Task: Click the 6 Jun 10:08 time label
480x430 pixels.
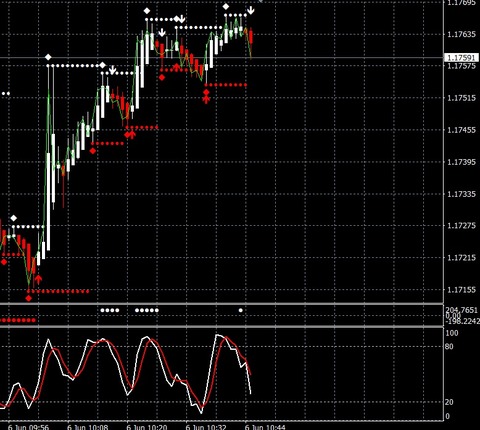Action: click(x=88, y=427)
